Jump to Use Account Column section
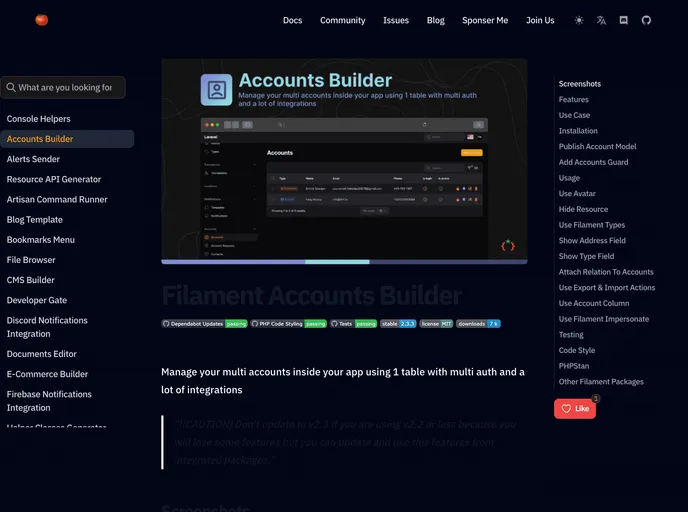 tap(594, 303)
